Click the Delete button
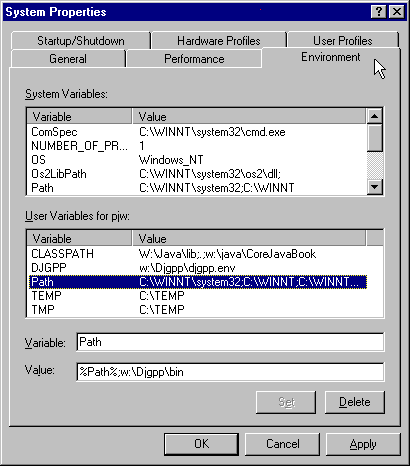Image resolution: width=410 pixels, height=466 pixels. tap(355, 402)
